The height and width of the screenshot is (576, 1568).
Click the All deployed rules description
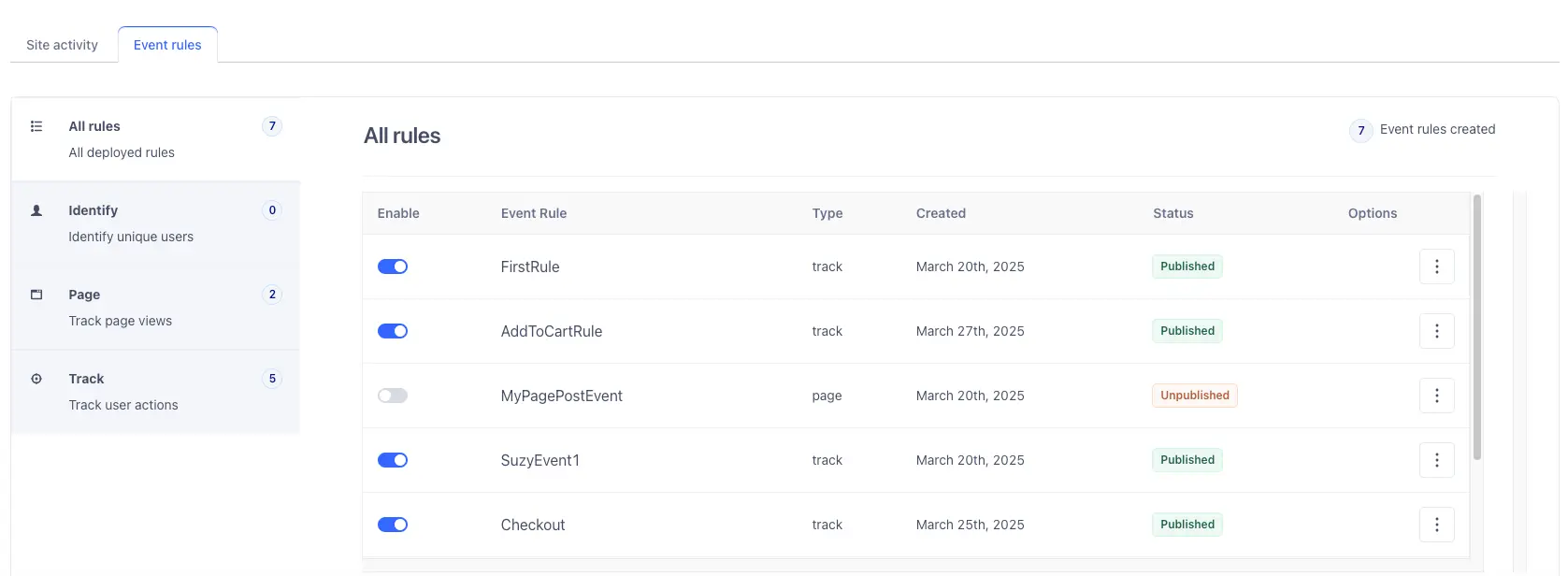pos(122,152)
